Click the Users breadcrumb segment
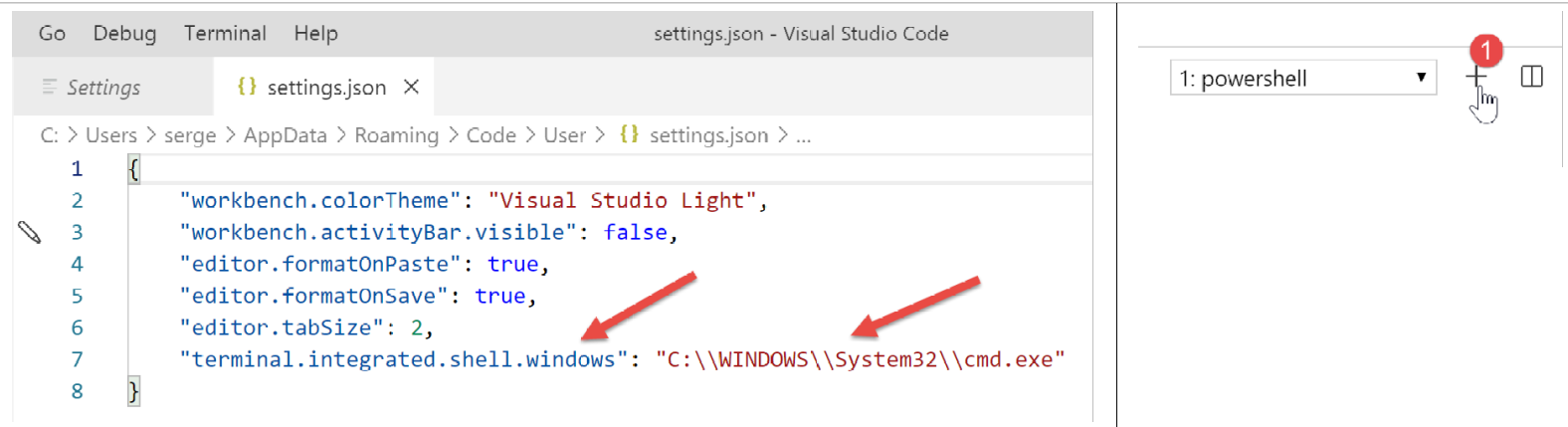The height and width of the screenshot is (427, 1568). (x=111, y=135)
